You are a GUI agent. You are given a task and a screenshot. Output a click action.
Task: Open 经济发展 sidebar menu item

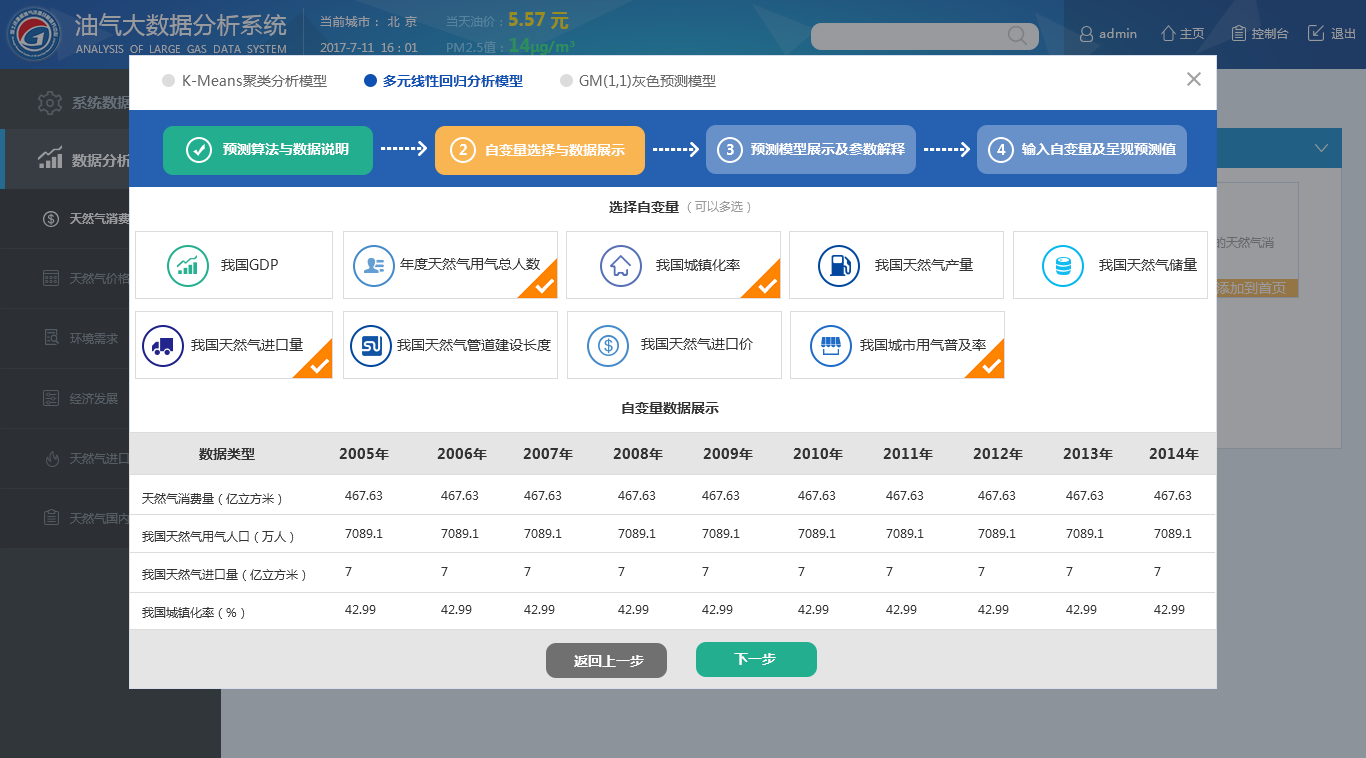coord(65,399)
